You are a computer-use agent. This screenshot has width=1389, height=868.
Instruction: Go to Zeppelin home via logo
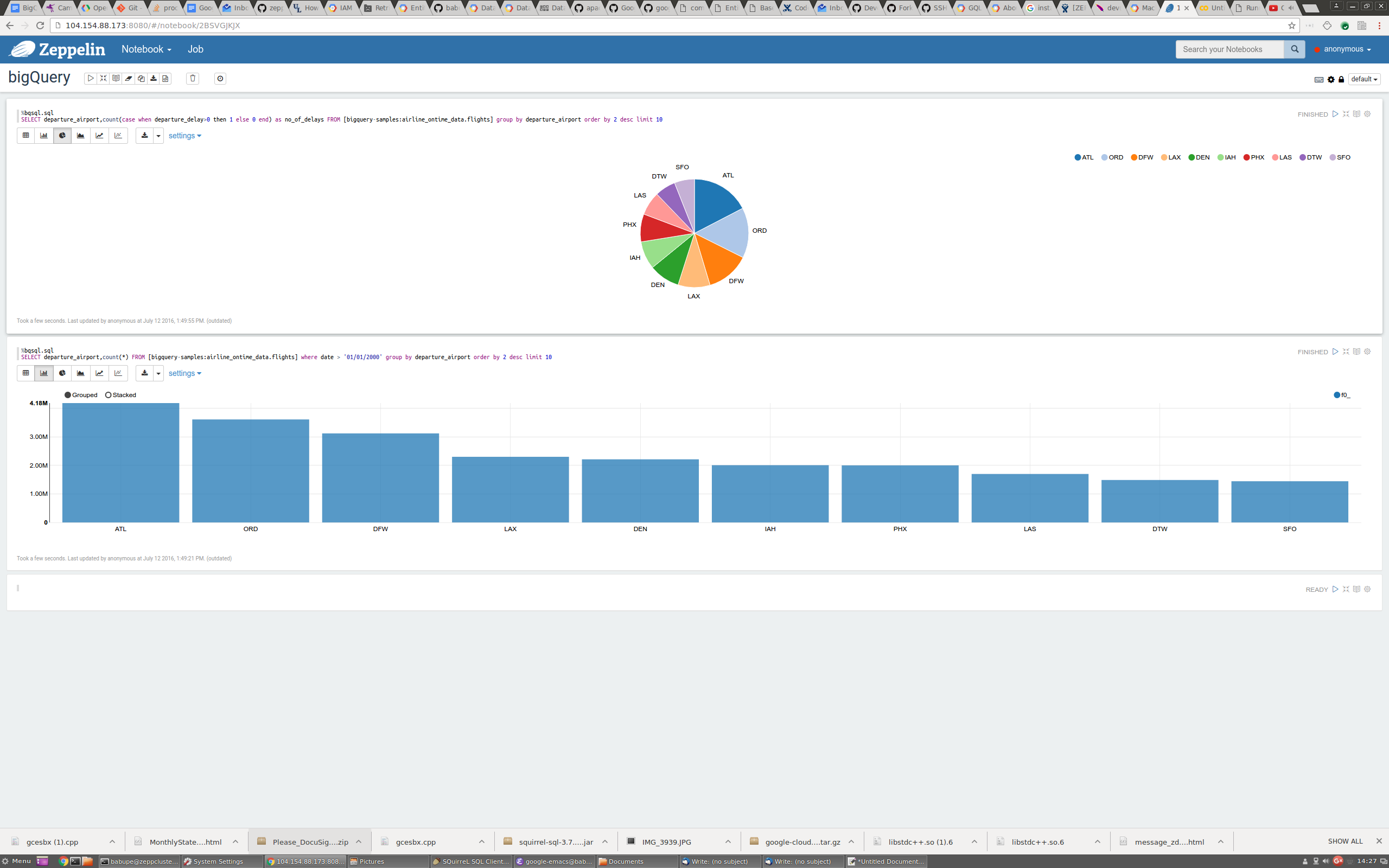pos(58,49)
